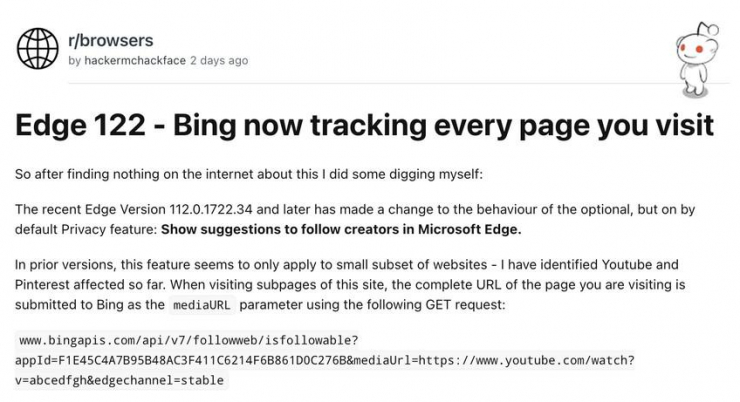Open the post title about Edge 122
740x402 pixels.
pyautogui.click(x=364, y=126)
